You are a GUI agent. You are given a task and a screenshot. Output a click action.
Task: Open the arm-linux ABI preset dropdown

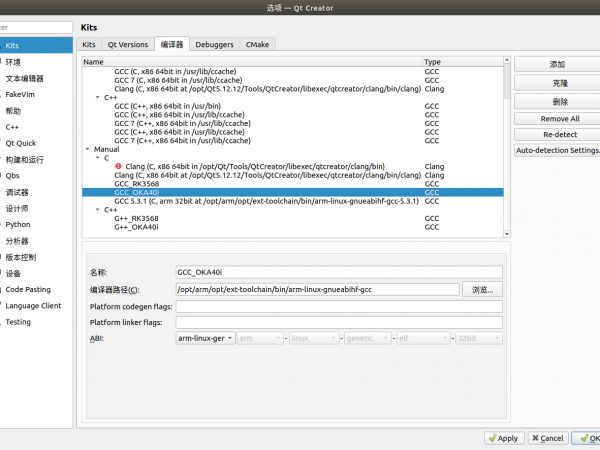coord(205,339)
